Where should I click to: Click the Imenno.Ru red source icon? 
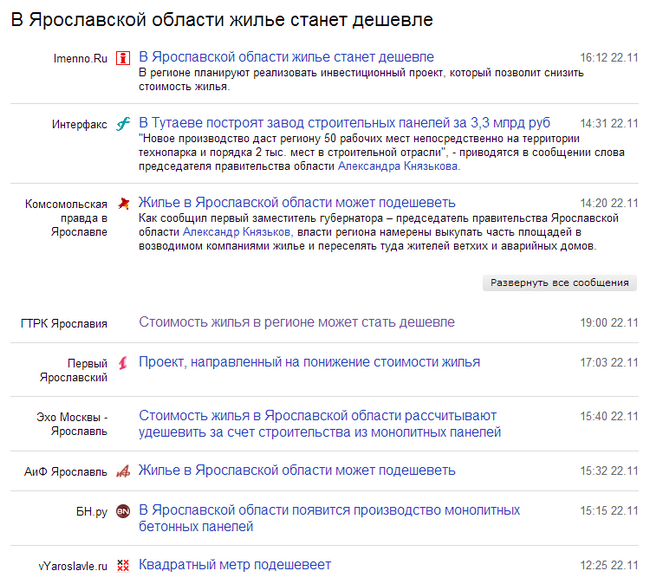pyautogui.click(x=123, y=58)
